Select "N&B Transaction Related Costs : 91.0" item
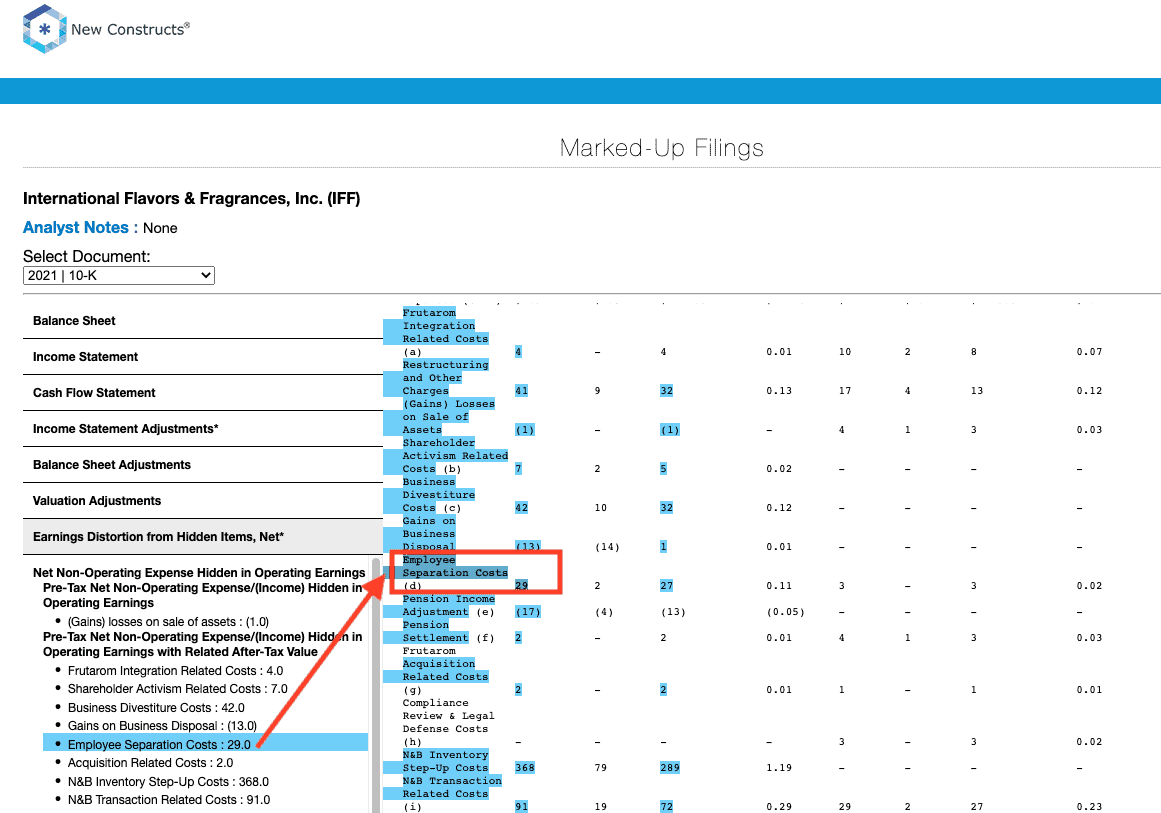The width and height of the screenshot is (1161, 813). pos(169,800)
